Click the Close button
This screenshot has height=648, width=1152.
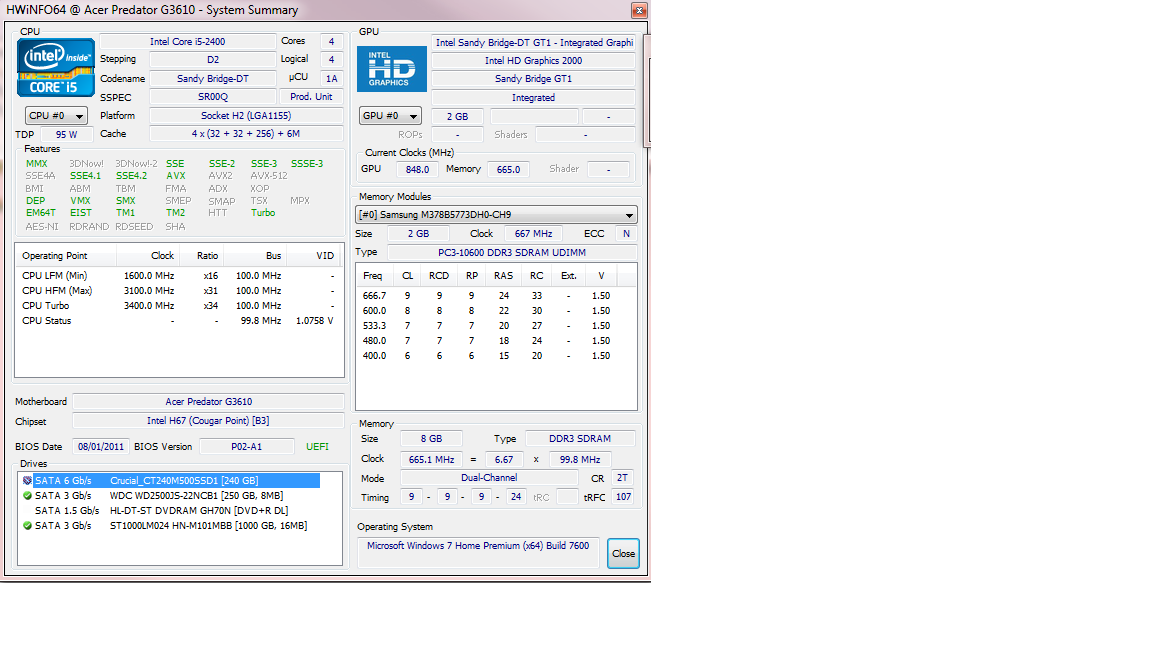point(623,554)
